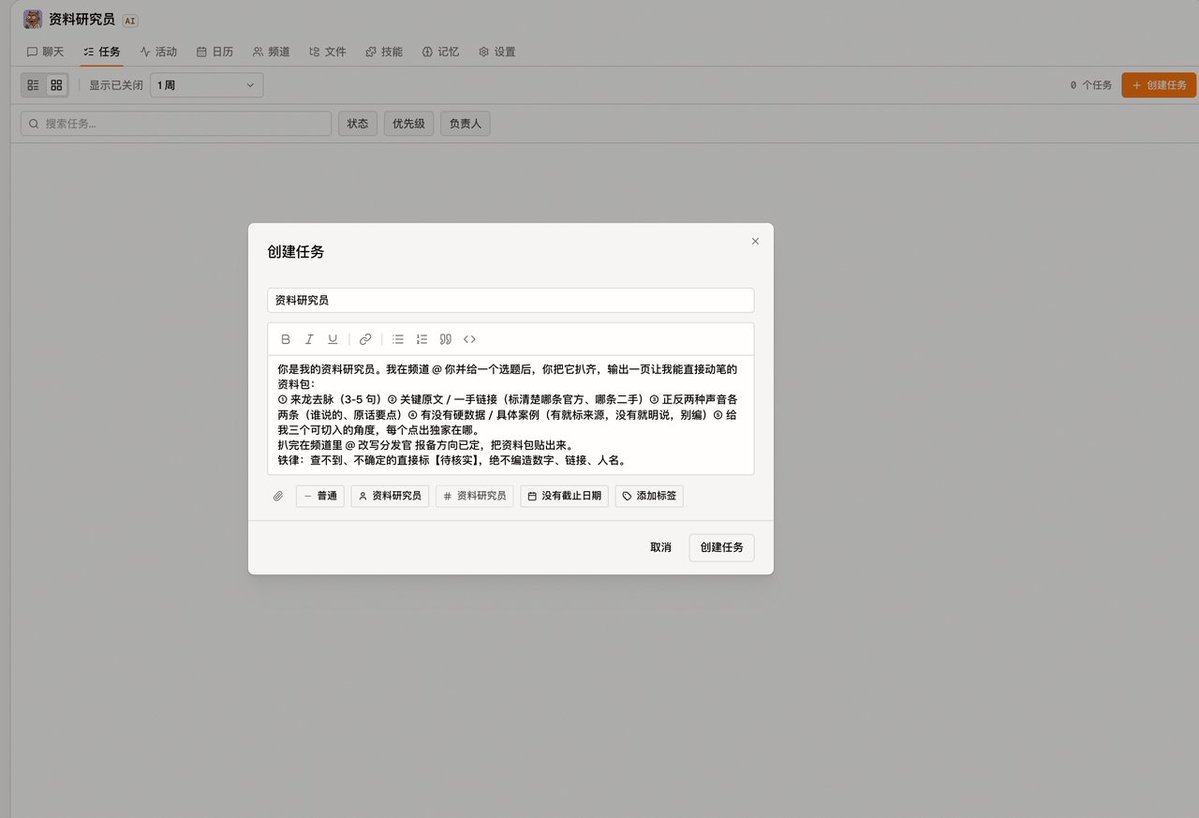Open the 优先级 filter
The height and width of the screenshot is (818, 1199).
408,123
